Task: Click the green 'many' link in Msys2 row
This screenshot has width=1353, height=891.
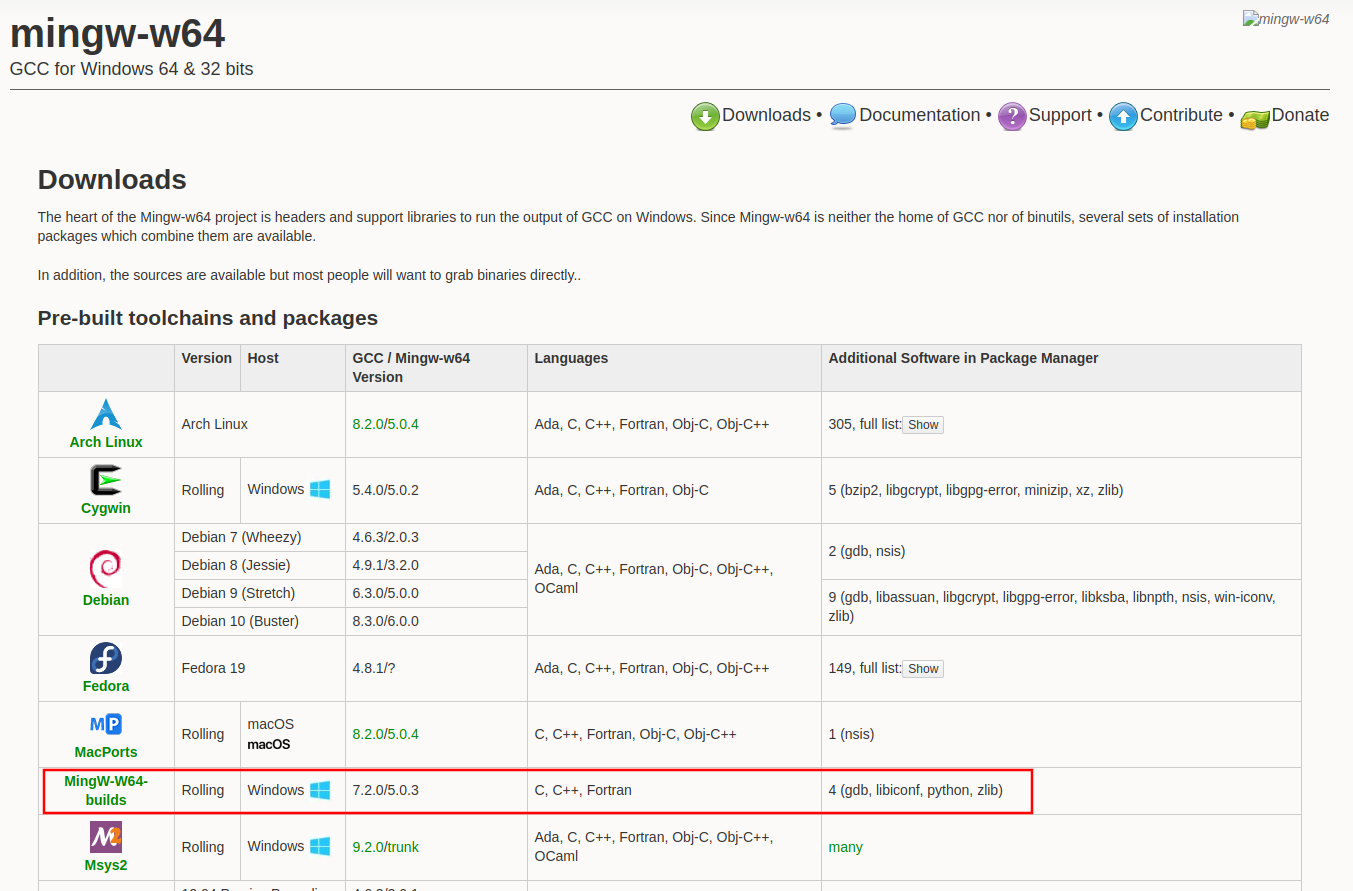Action: (x=845, y=847)
